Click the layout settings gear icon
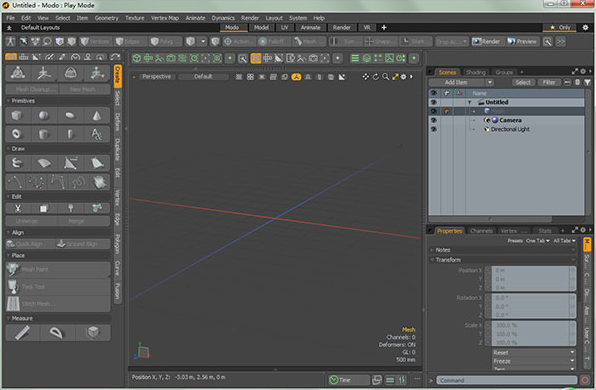The width and height of the screenshot is (596, 390). (x=585, y=27)
